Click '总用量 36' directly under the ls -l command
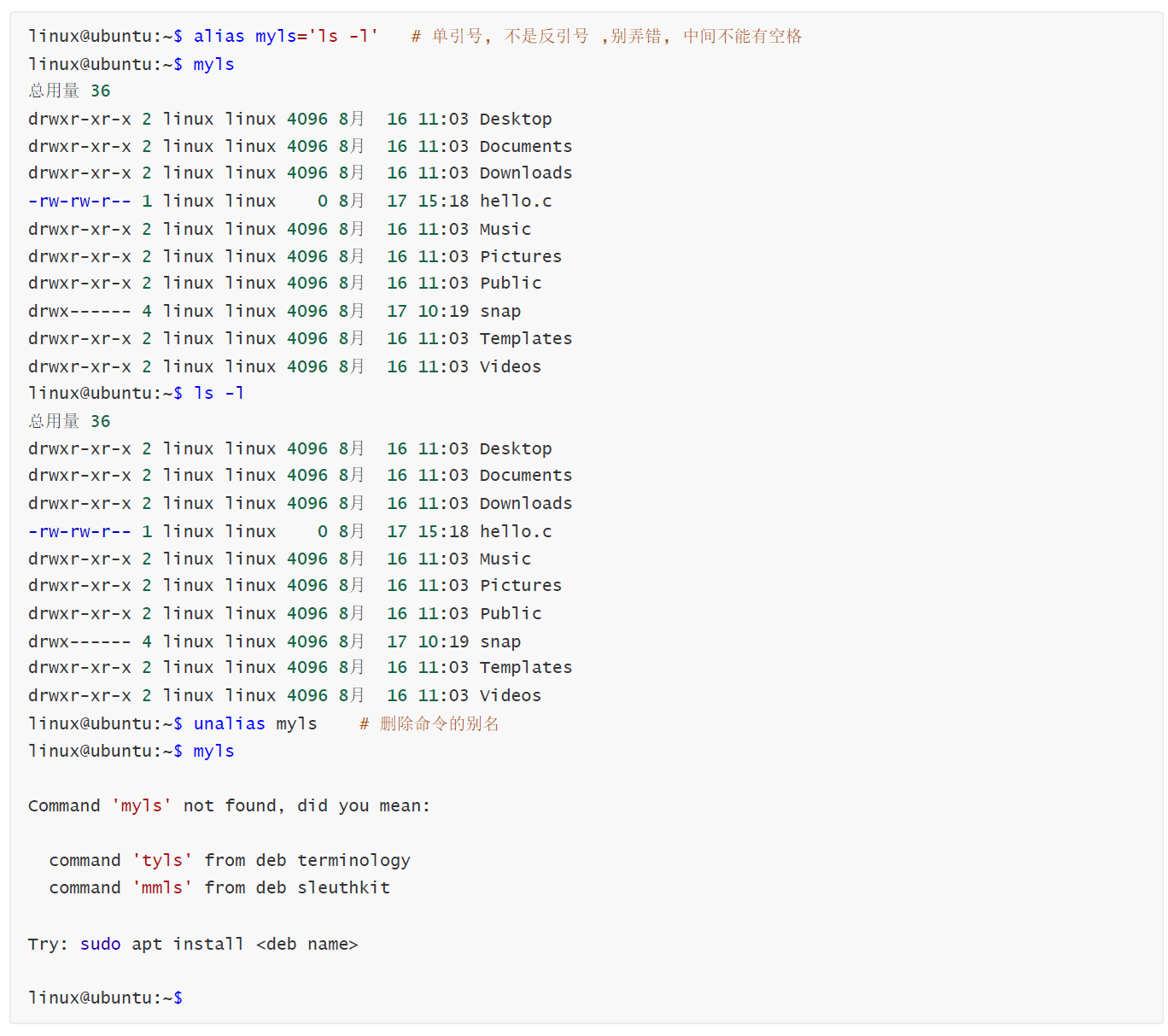Screen dimensions: 1168x1036 coord(70,421)
